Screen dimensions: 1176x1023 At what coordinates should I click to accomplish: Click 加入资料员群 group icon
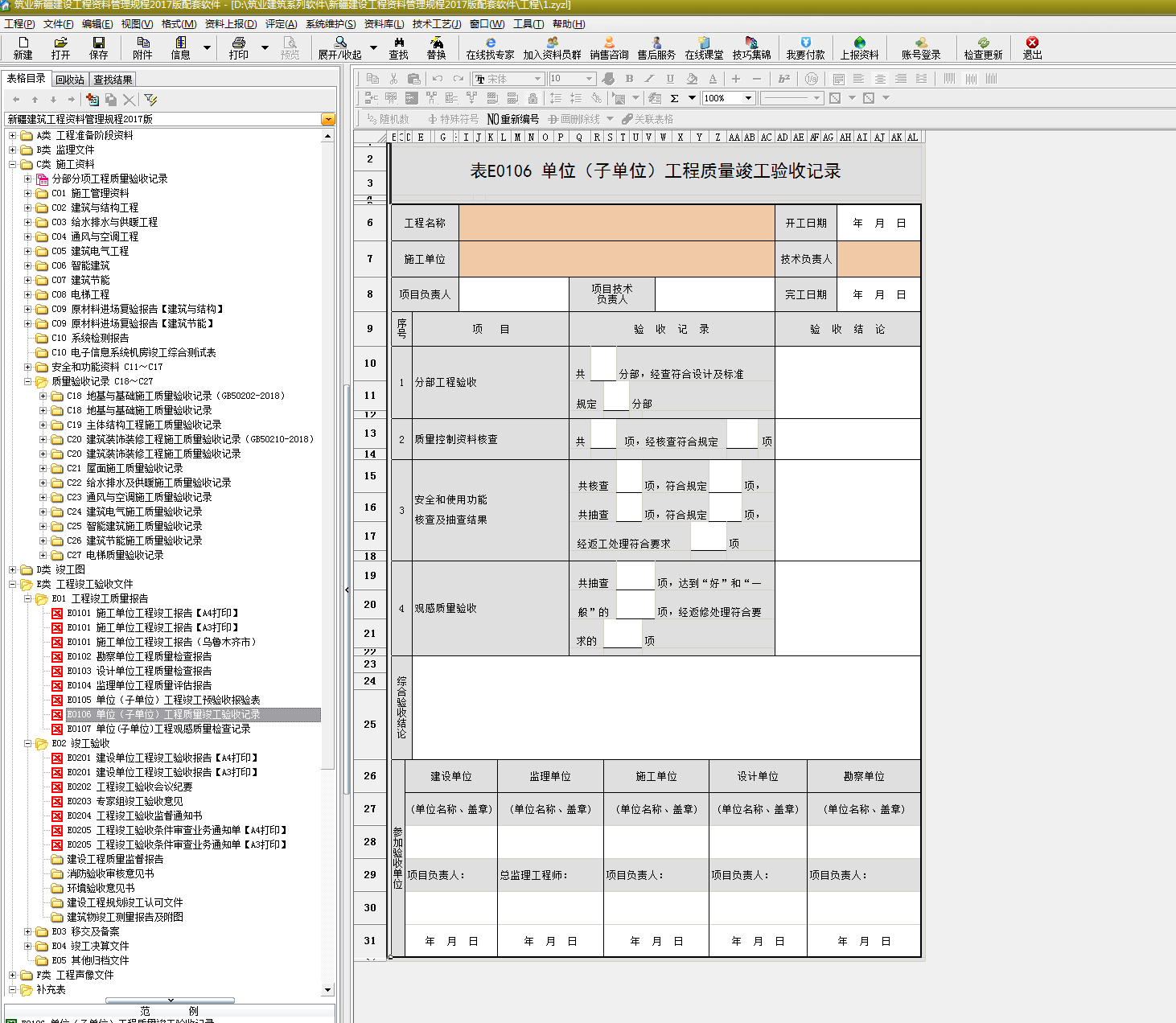[x=552, y=48]
